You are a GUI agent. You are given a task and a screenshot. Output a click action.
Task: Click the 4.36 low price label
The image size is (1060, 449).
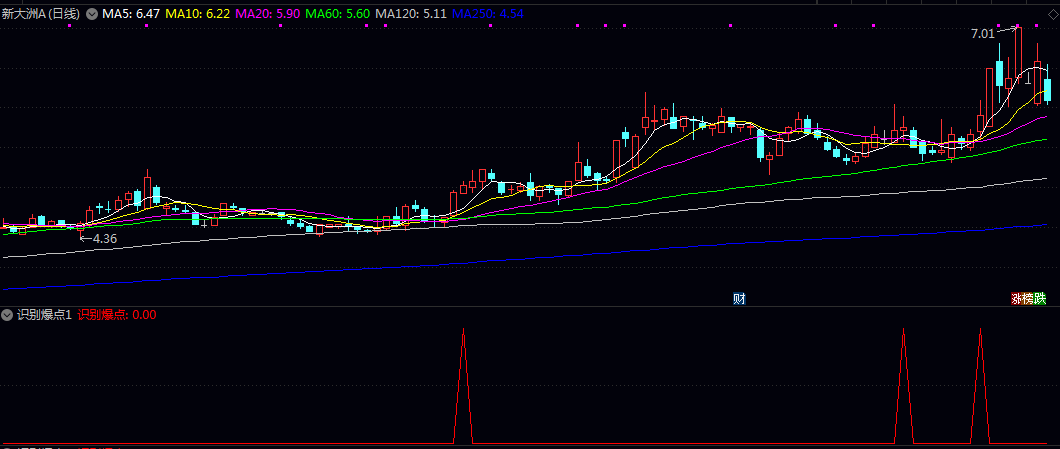(105, 238)
